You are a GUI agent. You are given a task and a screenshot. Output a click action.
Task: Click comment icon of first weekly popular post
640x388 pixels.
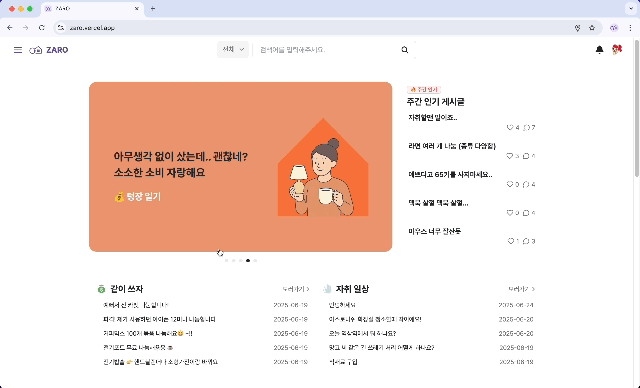coord(527,127)
